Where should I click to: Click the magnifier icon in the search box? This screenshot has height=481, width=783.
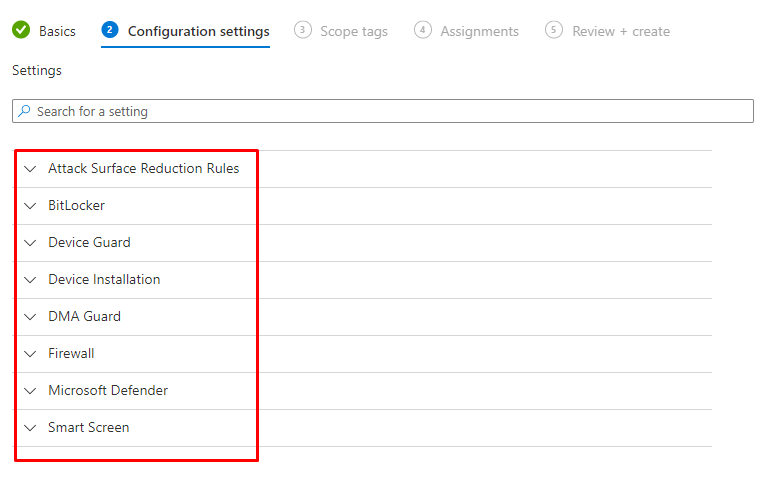point(25,111)
